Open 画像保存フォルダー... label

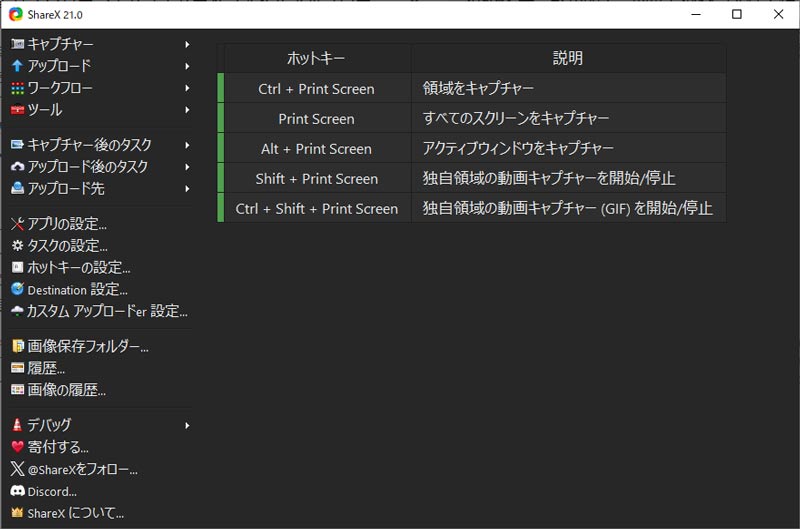88,346
